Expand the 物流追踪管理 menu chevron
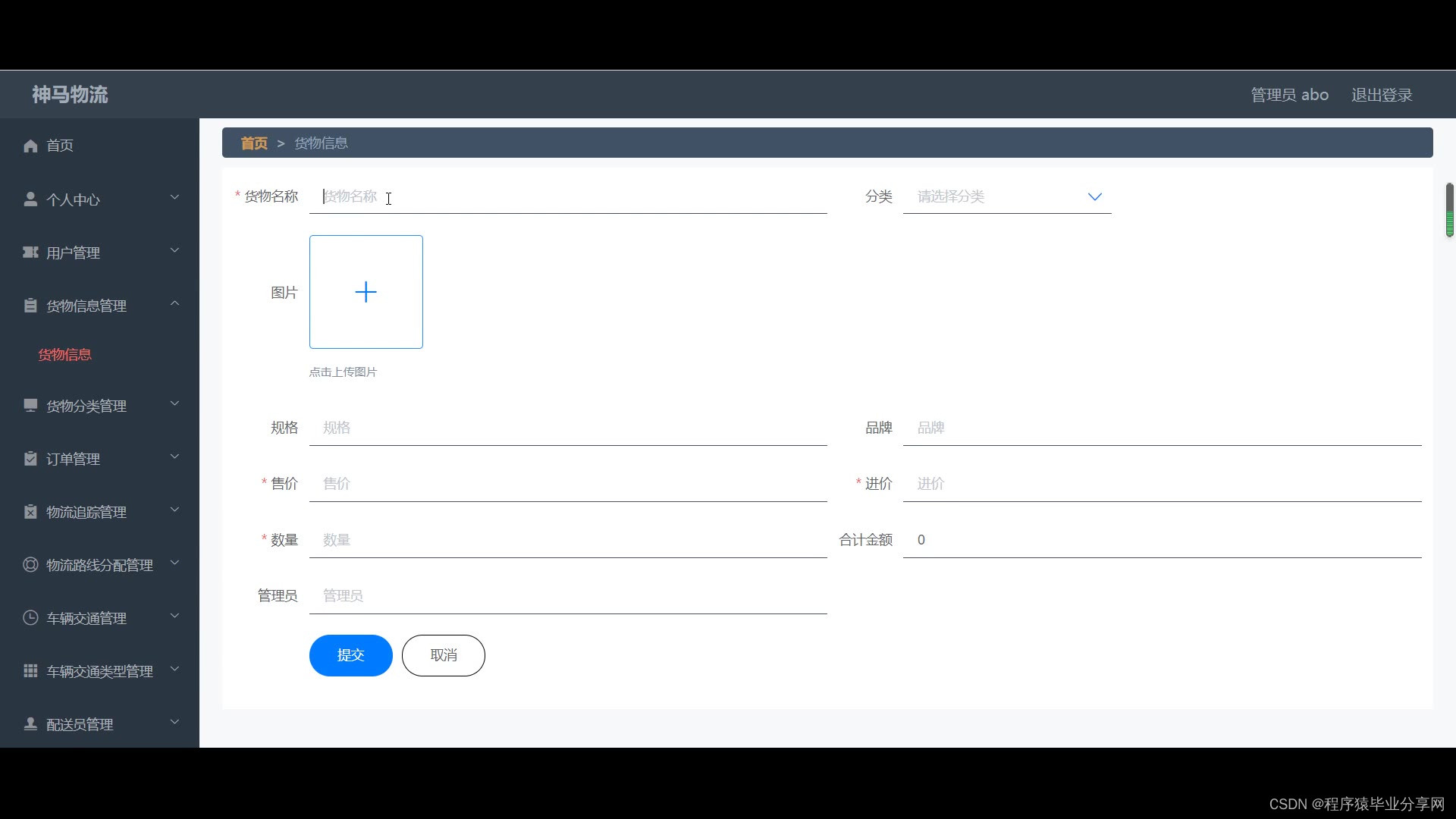This screenshot has width=1456, height=819. pos(174,510)
